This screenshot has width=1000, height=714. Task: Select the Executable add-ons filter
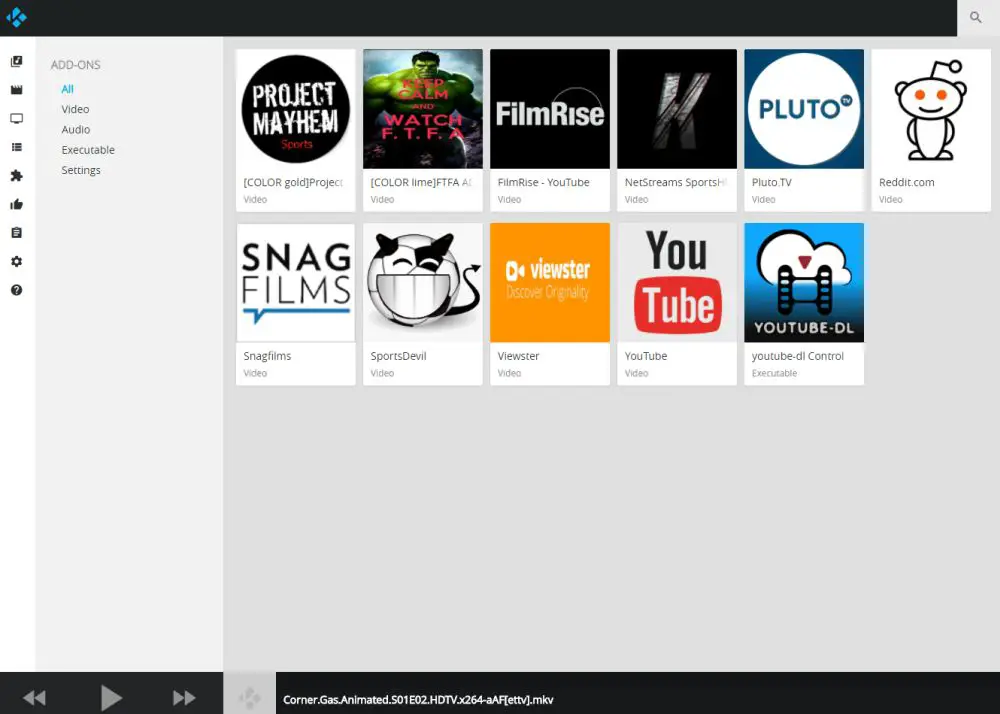tap(88, 150)
